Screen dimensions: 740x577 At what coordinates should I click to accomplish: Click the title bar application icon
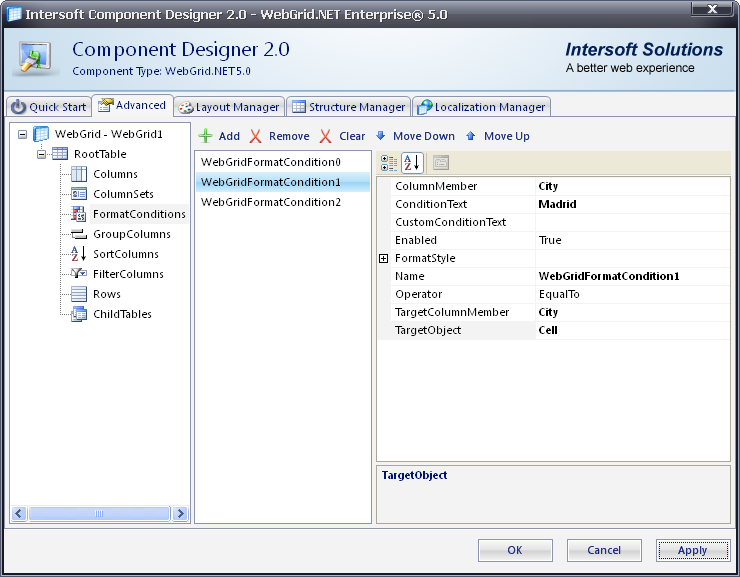pyautogui.click(x=14, y=14)
